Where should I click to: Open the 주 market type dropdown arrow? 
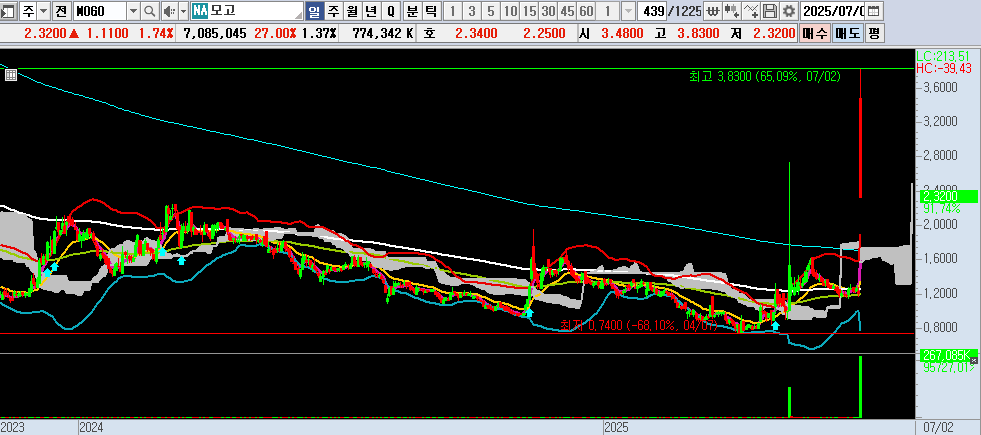[x=43, y=11]
